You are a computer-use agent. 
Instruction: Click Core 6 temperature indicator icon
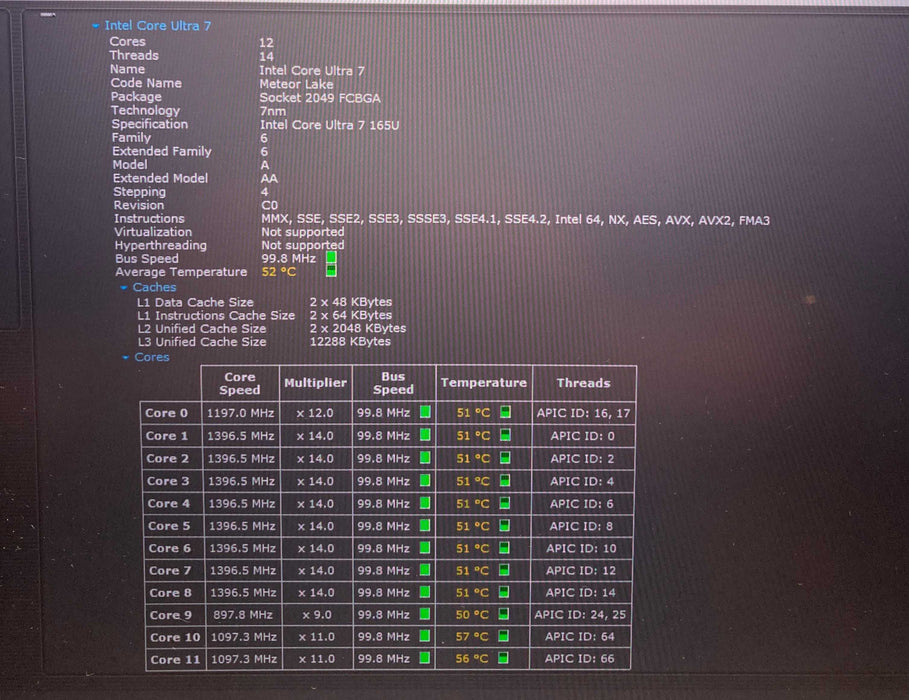pos(504,548)
